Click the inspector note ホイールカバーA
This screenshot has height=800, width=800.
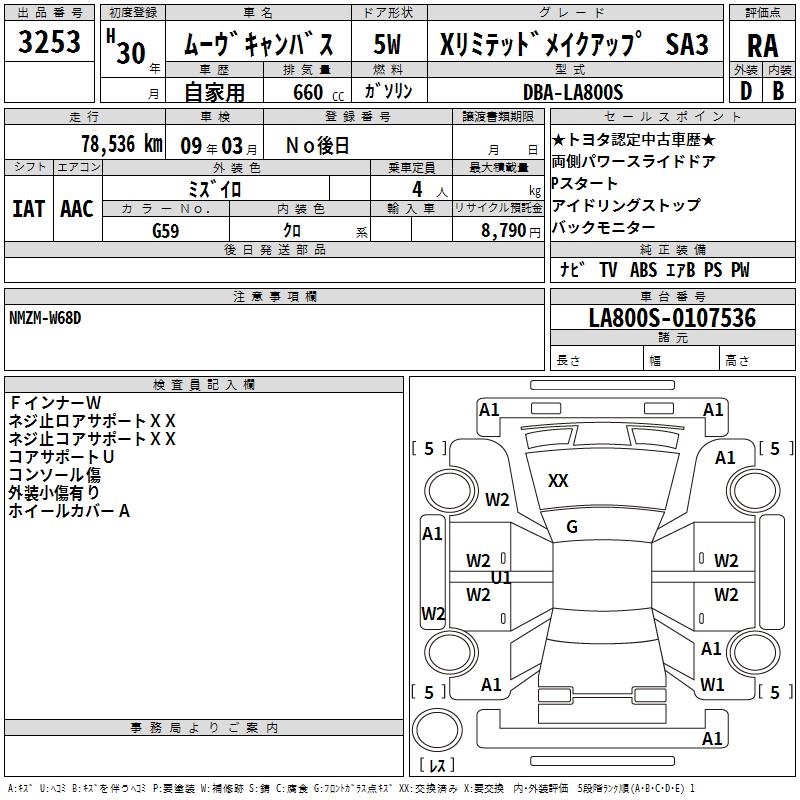point(69,511)
